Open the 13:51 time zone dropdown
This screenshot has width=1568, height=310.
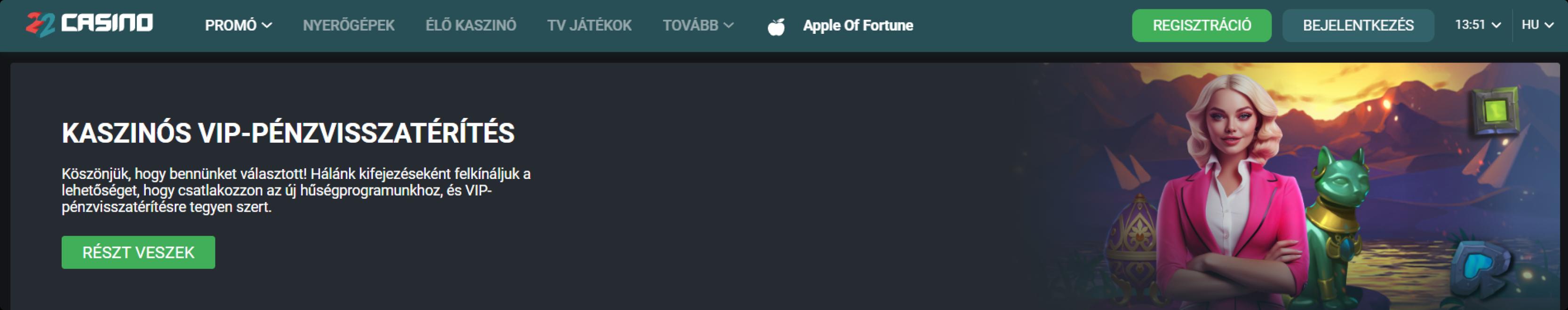[x=1477, y=25]
